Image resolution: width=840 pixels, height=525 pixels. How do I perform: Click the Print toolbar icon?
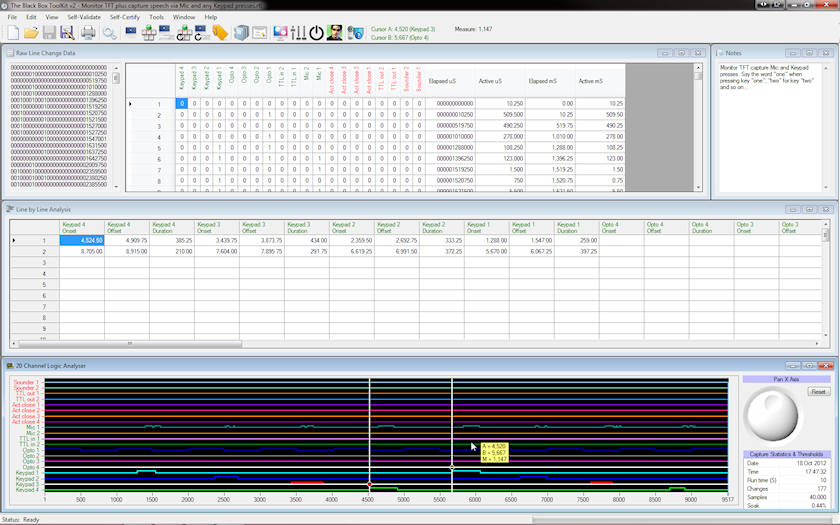pos(88,33)
